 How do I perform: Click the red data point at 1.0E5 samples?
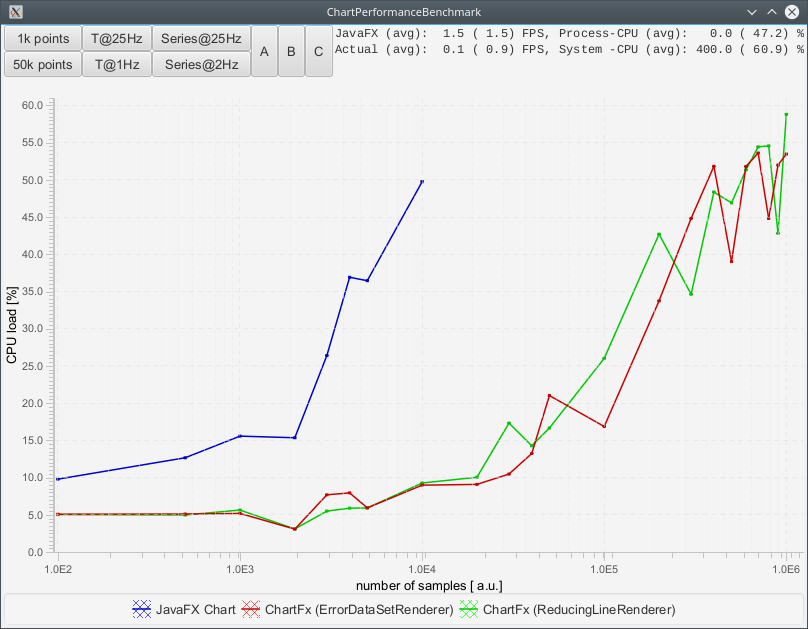click(x=604, y=426)
